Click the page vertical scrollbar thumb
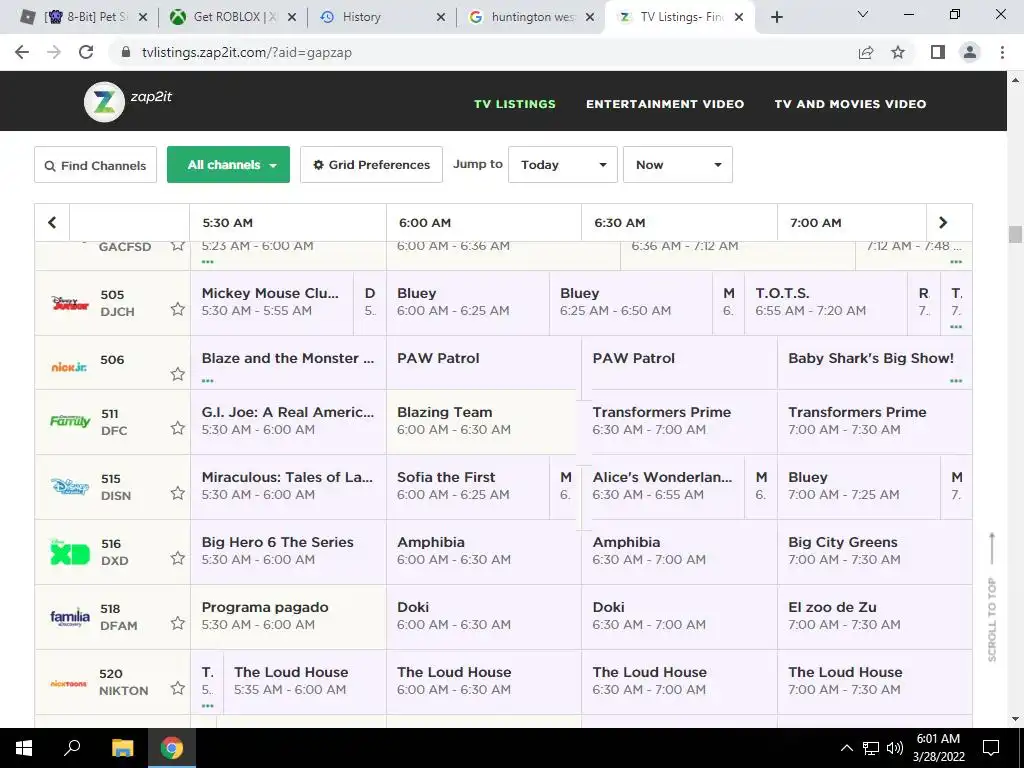 point(1015,234)
